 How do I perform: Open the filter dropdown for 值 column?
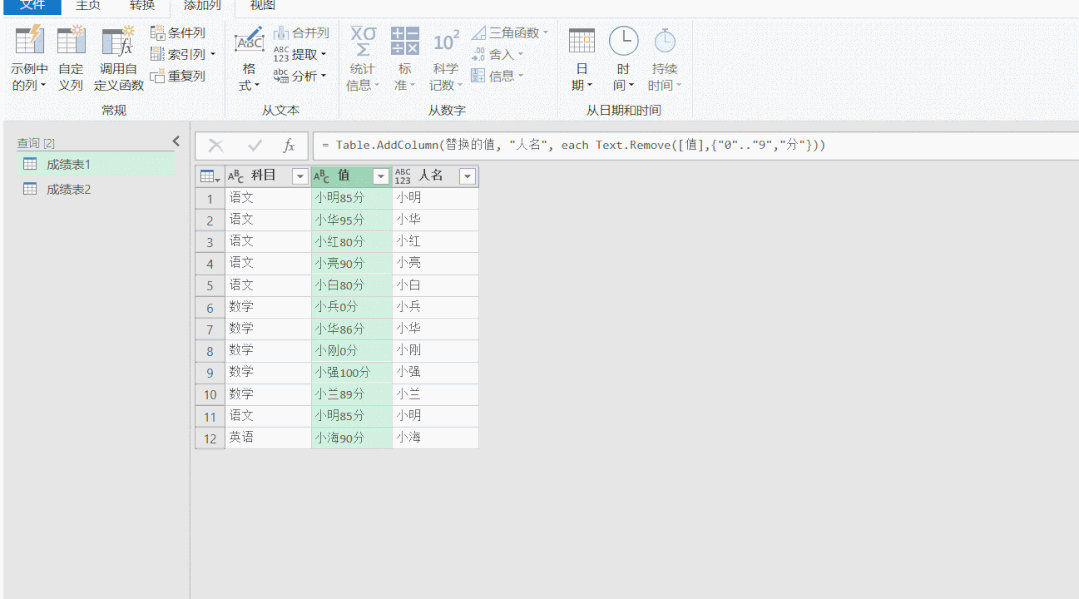coord(381,177)
